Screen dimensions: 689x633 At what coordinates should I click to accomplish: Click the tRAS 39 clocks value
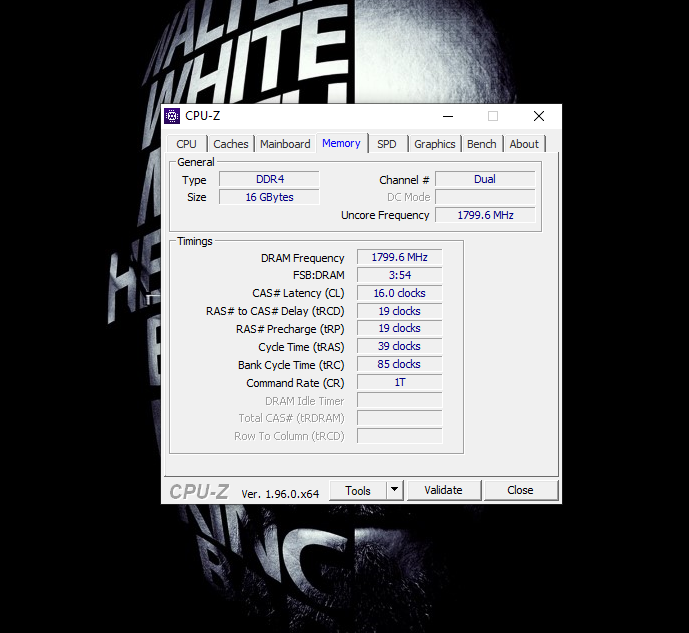click(x=399, y=347)
